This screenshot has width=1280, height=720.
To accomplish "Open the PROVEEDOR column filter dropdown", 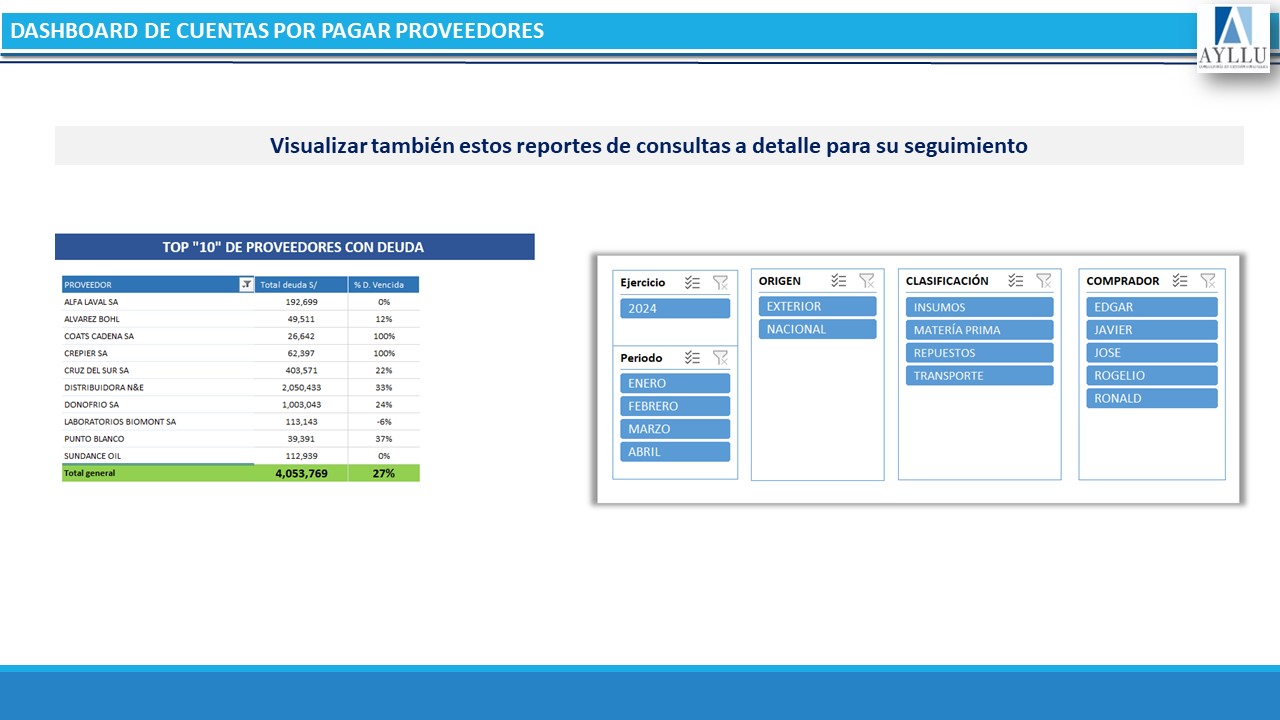I will (x=246, y=285).
